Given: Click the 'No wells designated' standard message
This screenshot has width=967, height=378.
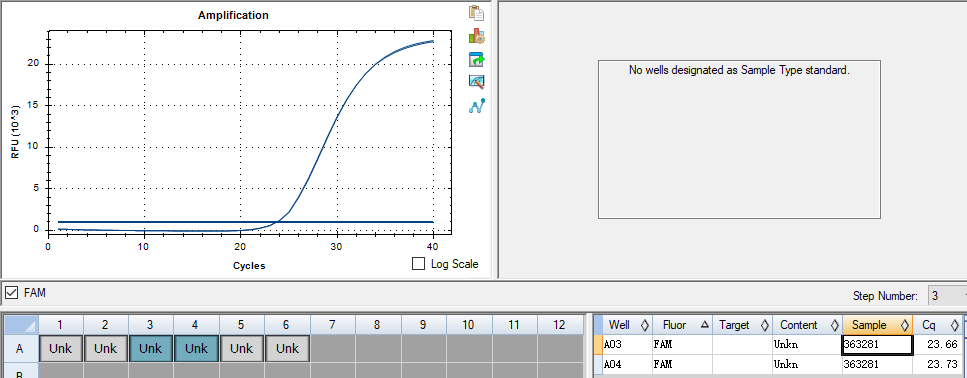Looking at the screenshot, I should (739, 70).
